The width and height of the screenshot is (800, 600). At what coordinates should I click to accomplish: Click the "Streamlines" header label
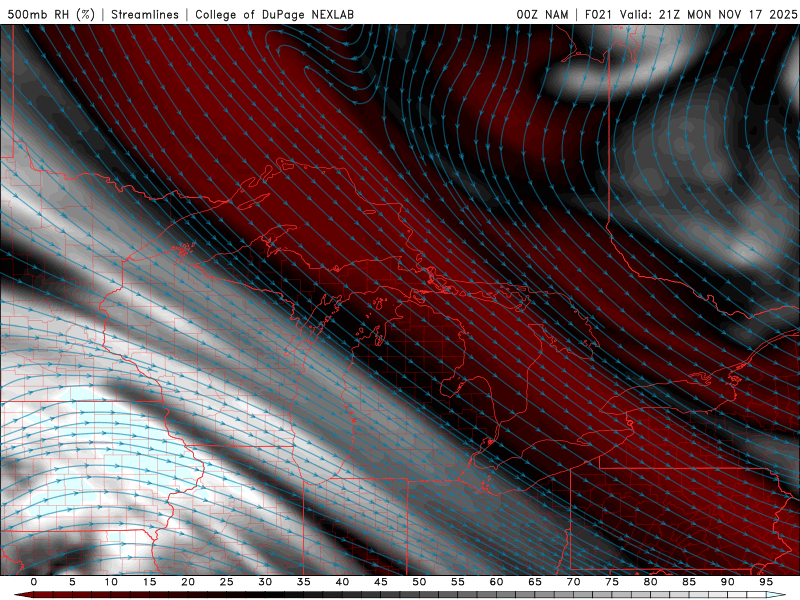(145, 14)
